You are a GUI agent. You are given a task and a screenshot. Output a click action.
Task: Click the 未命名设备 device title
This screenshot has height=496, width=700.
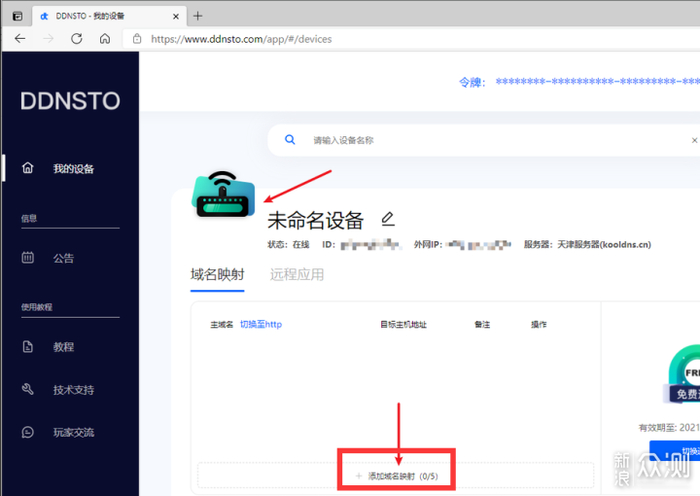pyautogui.click(x=316, y=221)
